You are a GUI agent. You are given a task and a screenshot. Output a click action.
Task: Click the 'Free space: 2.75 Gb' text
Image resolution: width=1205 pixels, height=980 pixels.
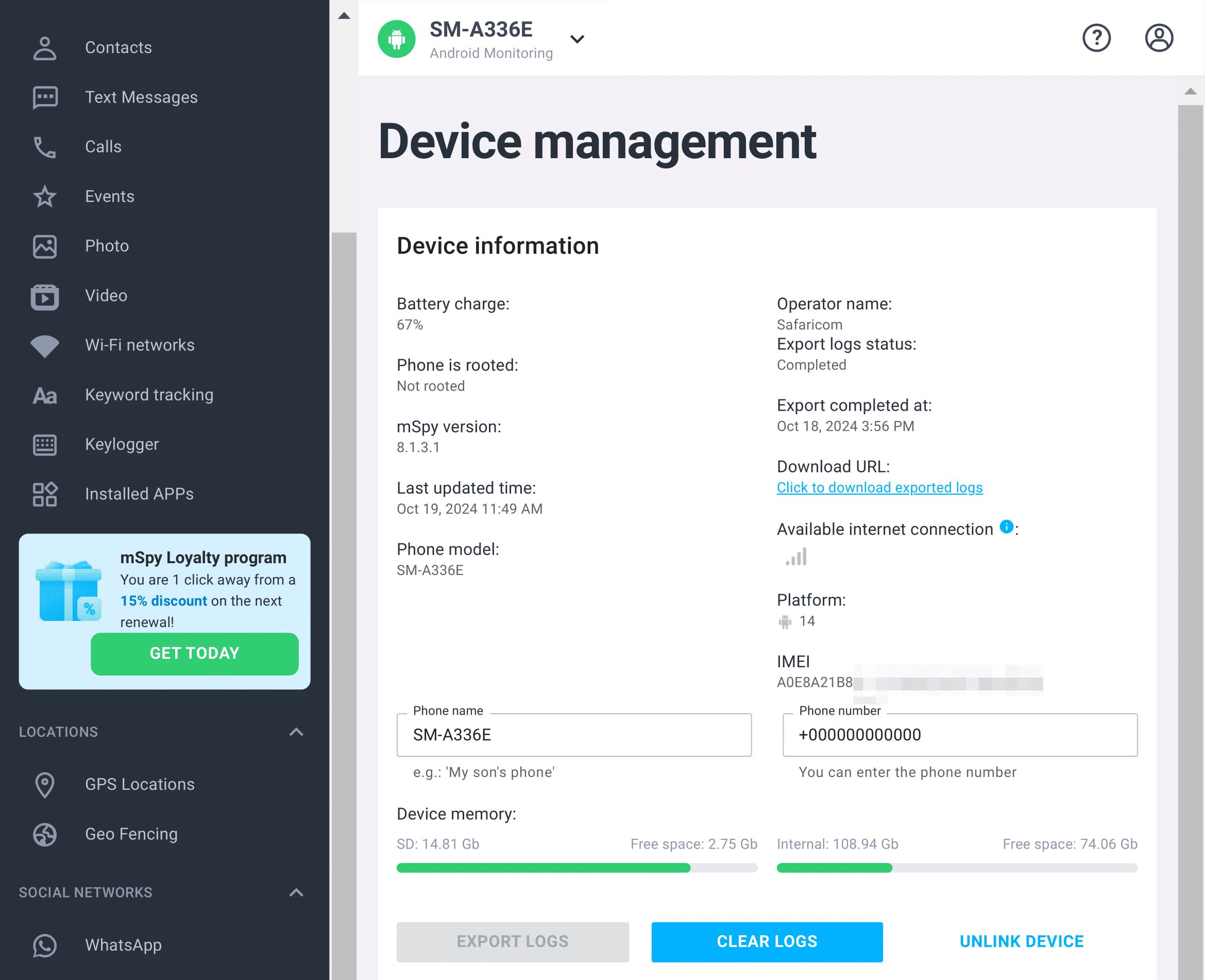click(693, 844)
